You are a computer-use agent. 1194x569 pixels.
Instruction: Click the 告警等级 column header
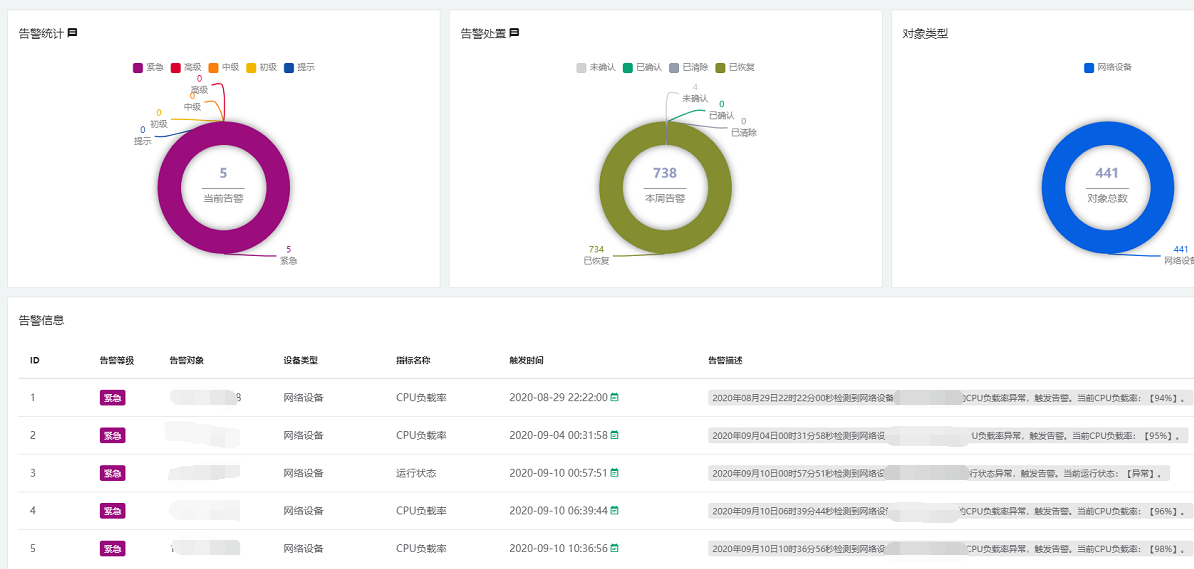point(116,360)
